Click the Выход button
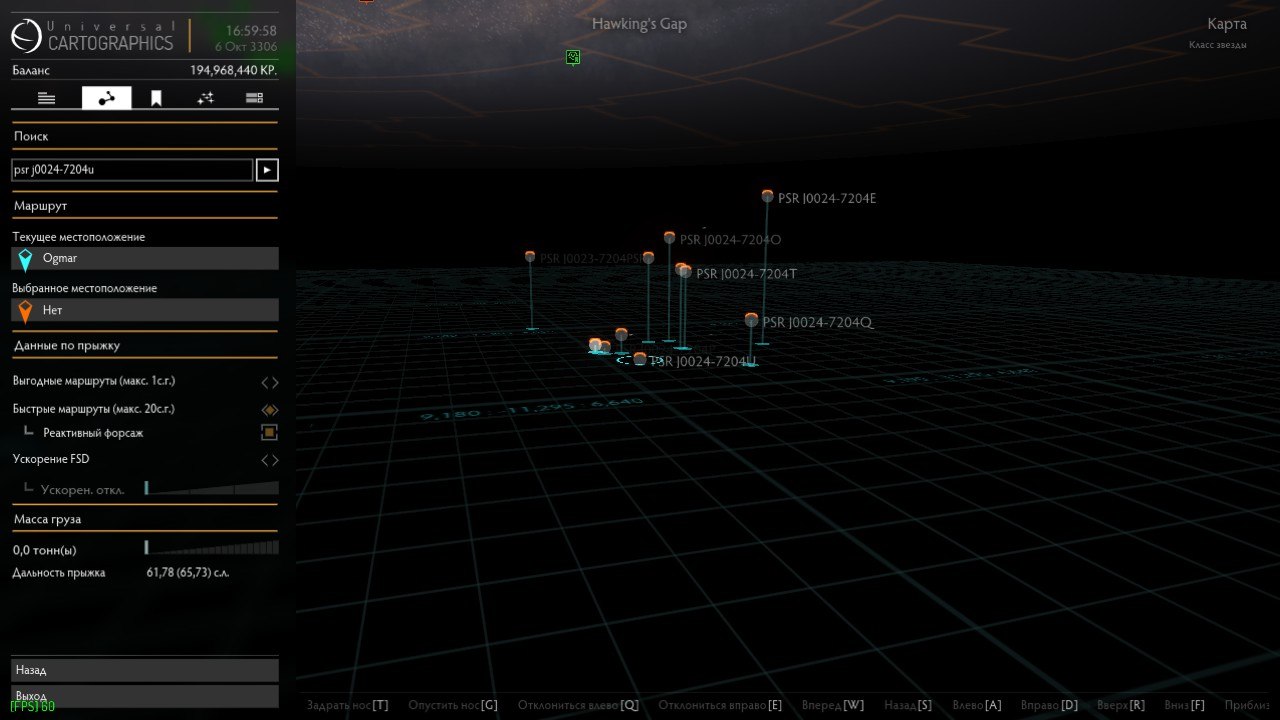 pos(145,696)
